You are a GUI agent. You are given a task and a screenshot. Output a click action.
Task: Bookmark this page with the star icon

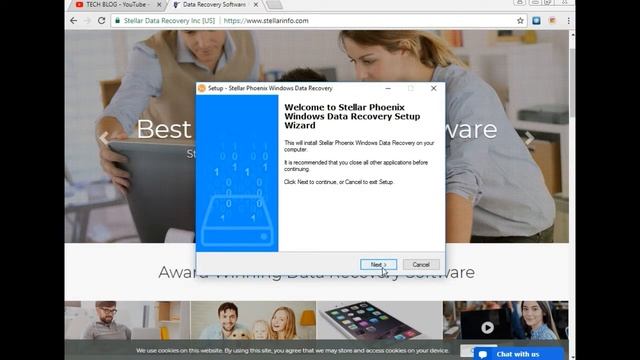520,20
